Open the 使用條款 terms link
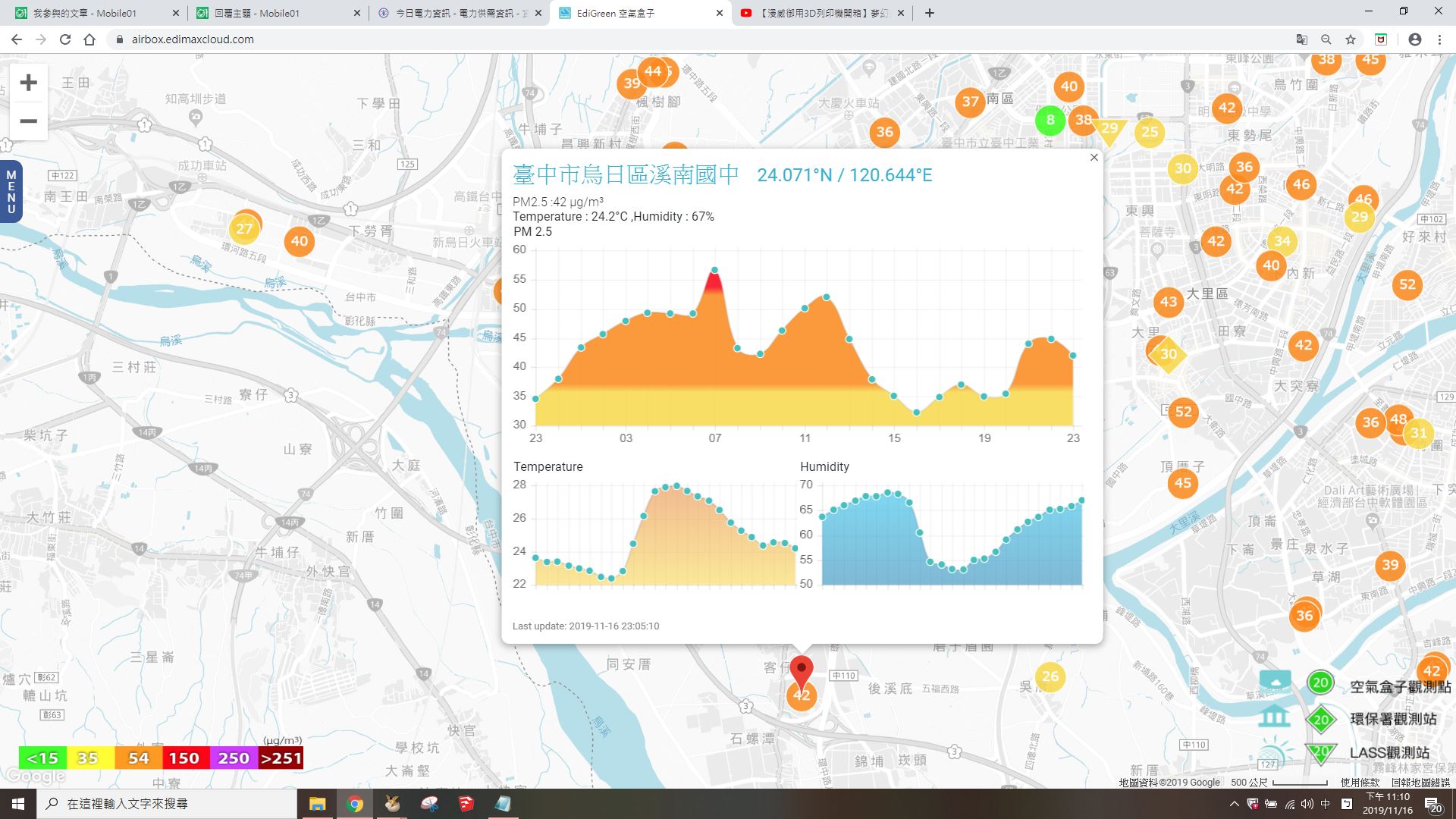The width and height of the screenshot is (1456, 819). click(1360, 783)
